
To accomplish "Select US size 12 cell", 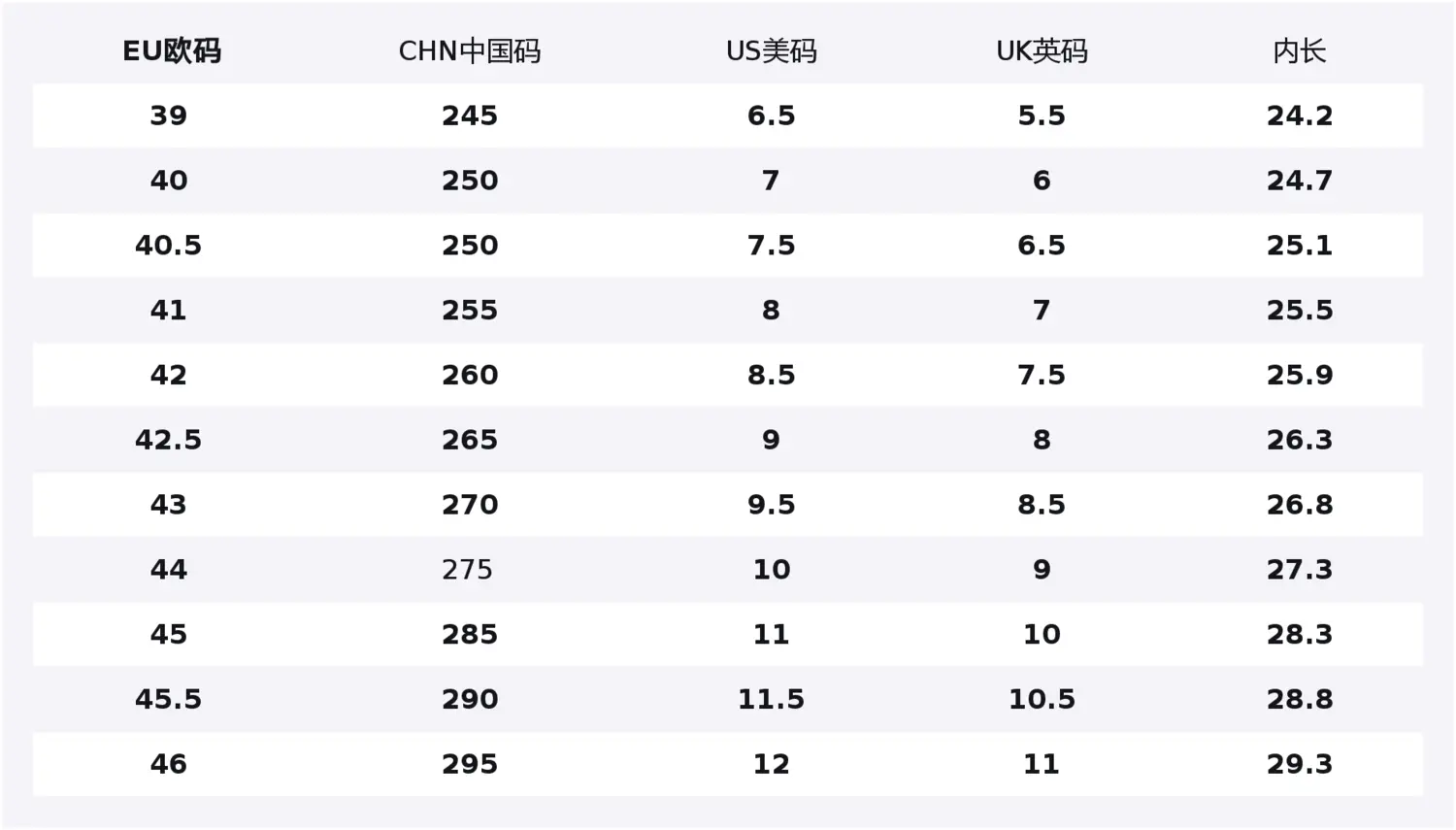I will [772, 764].
